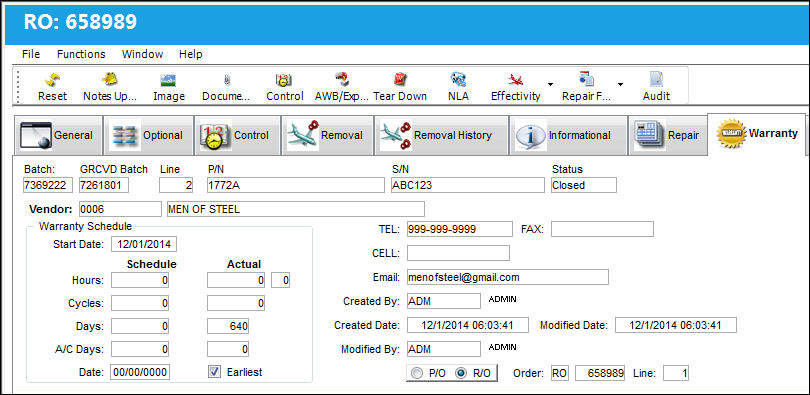This screenshot has width=810, height=395.
Task: Click the Start Date field 12/01/2014
Action: pyautogui.click(x=144, y=244)
